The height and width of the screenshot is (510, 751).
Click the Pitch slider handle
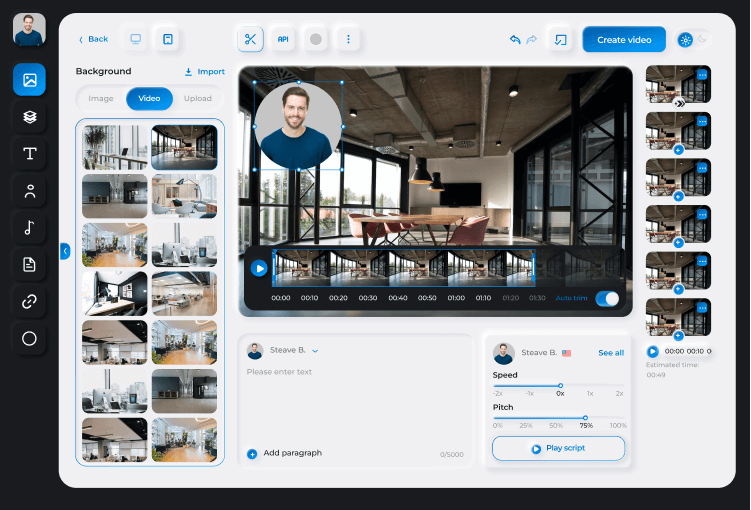[585, 418]
